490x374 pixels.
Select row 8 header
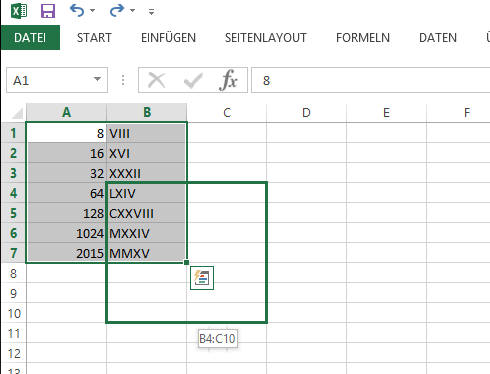point(14,273)
